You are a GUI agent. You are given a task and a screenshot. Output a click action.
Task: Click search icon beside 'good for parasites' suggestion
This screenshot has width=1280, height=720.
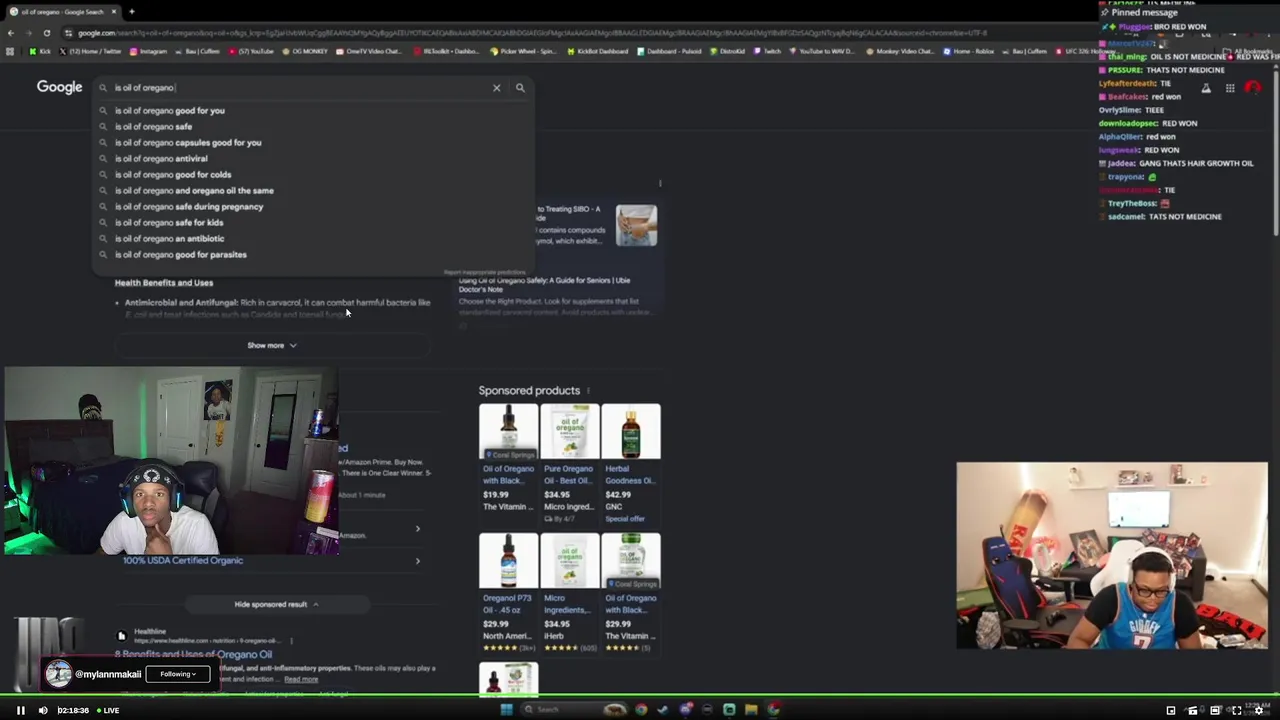pos(103,255)
